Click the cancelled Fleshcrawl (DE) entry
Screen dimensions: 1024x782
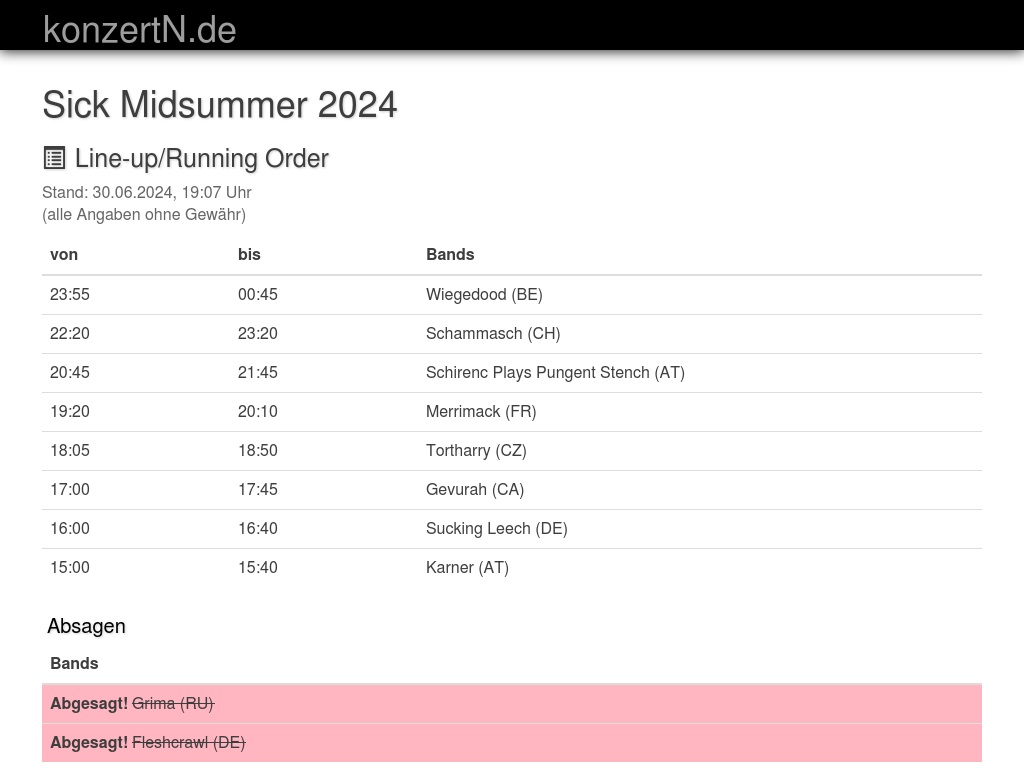click(188, 742)
